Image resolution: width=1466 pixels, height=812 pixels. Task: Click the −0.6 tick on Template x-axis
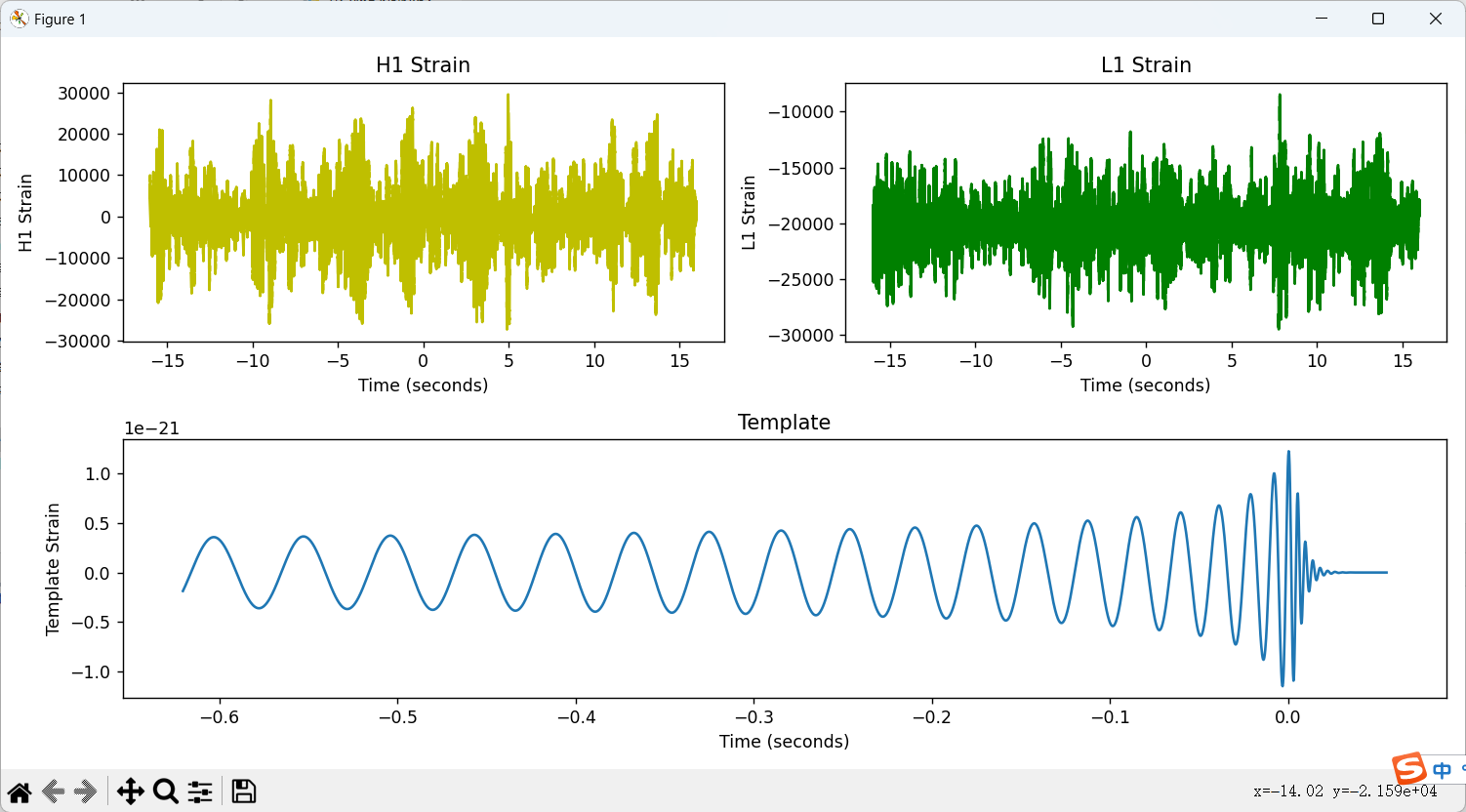(x=219, y=717)
